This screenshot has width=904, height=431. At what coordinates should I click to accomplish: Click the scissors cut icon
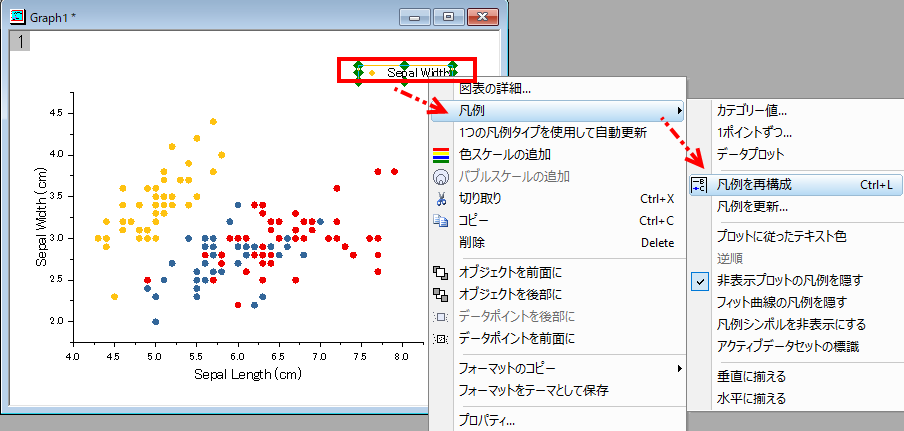(441, 199)
